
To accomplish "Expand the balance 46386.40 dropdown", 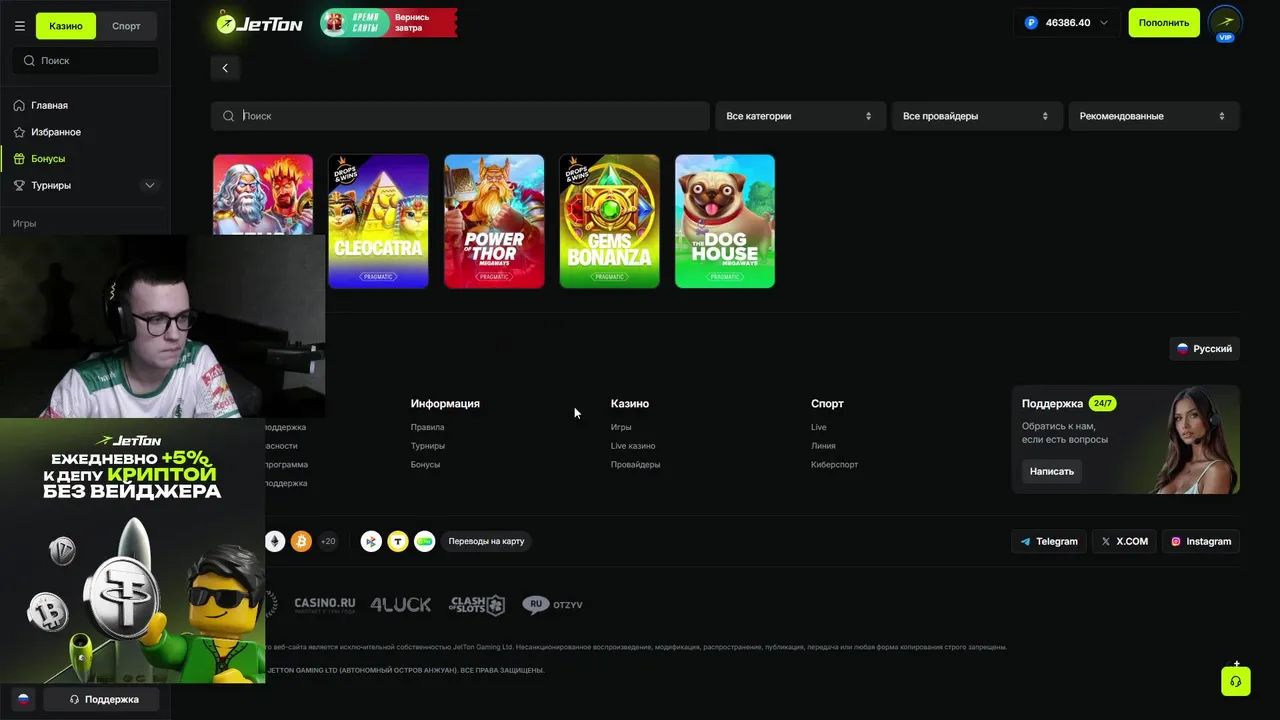I will click(1067, 22).
